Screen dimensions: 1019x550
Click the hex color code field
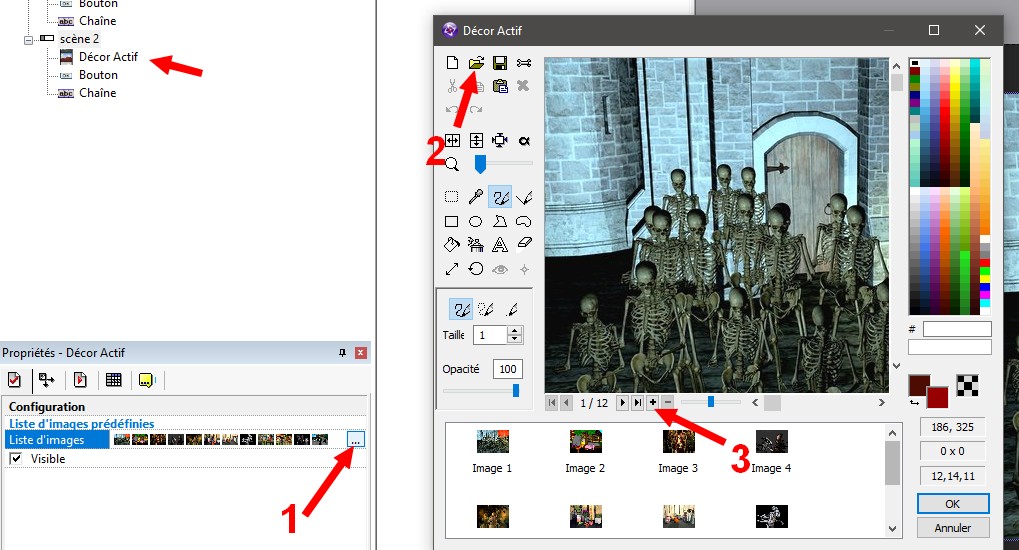[x=957, y=329]
